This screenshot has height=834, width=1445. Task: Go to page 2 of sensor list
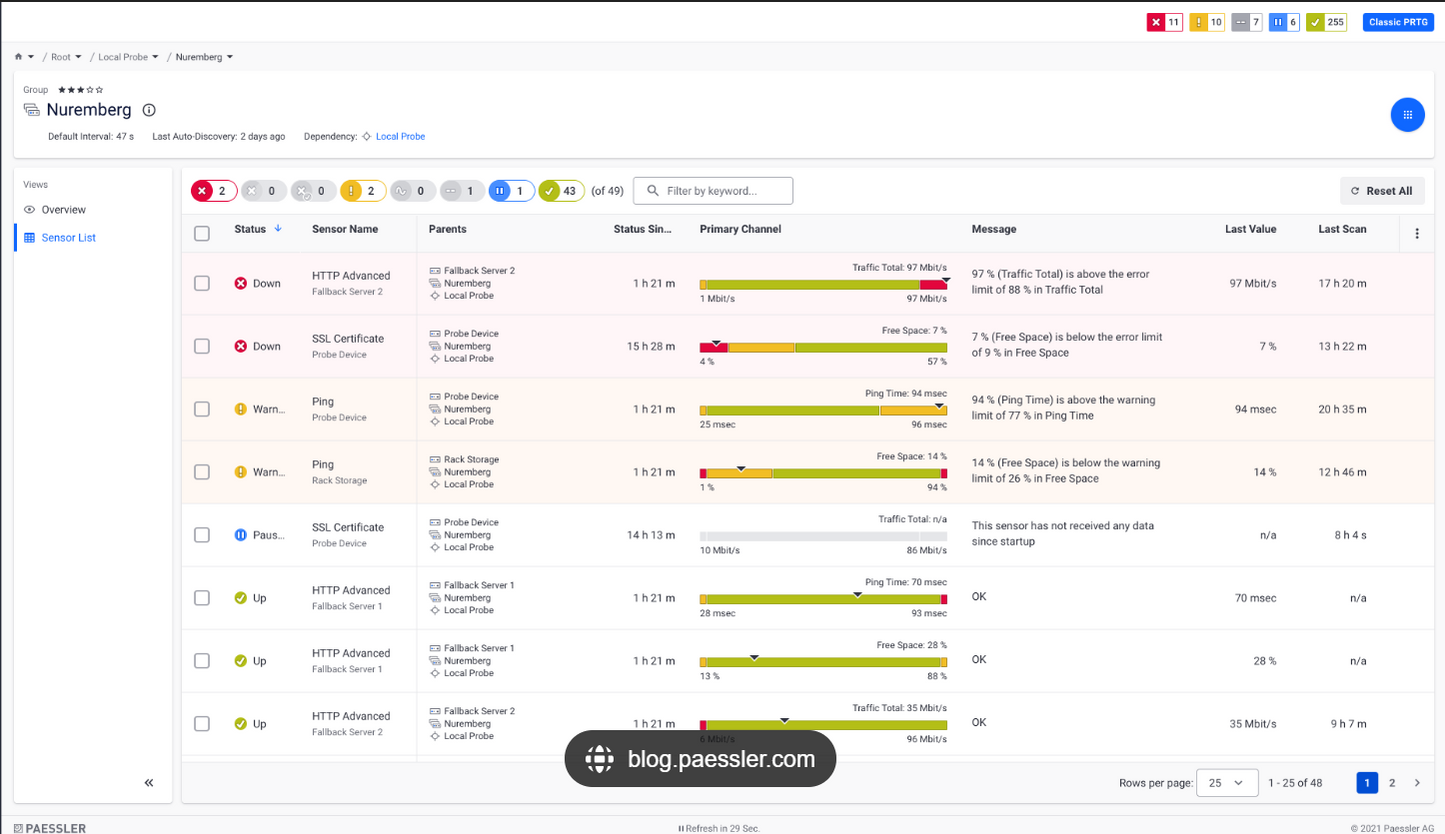[x=1392, y=783]
